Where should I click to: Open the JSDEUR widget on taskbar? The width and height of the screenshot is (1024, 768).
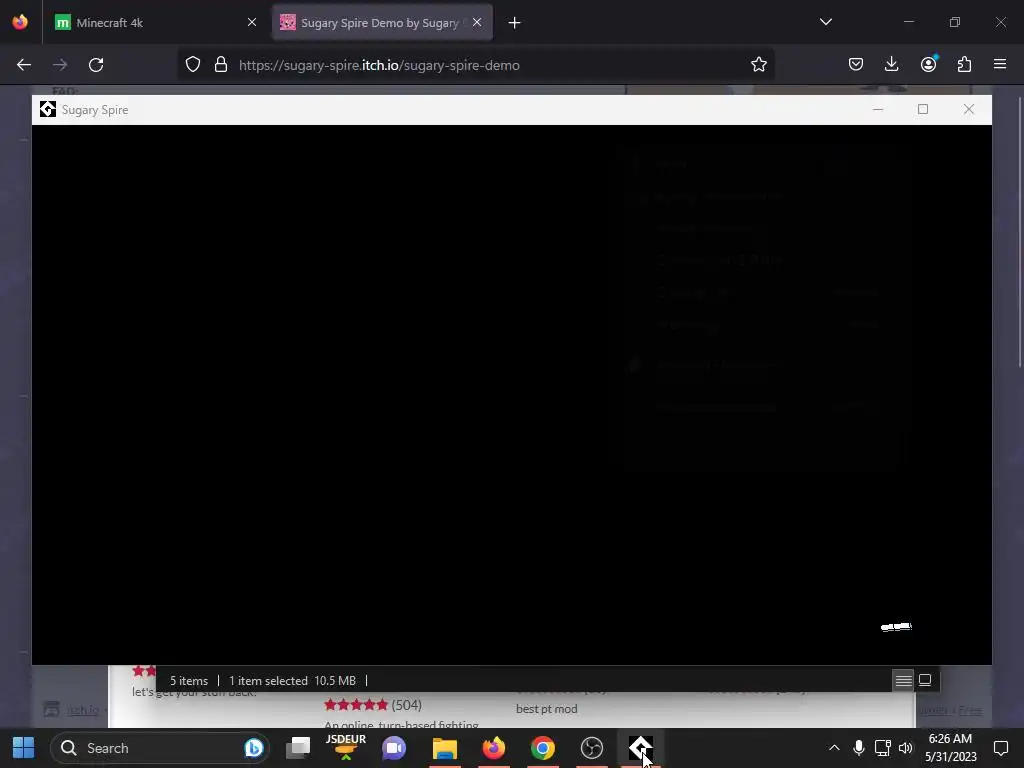346,748
